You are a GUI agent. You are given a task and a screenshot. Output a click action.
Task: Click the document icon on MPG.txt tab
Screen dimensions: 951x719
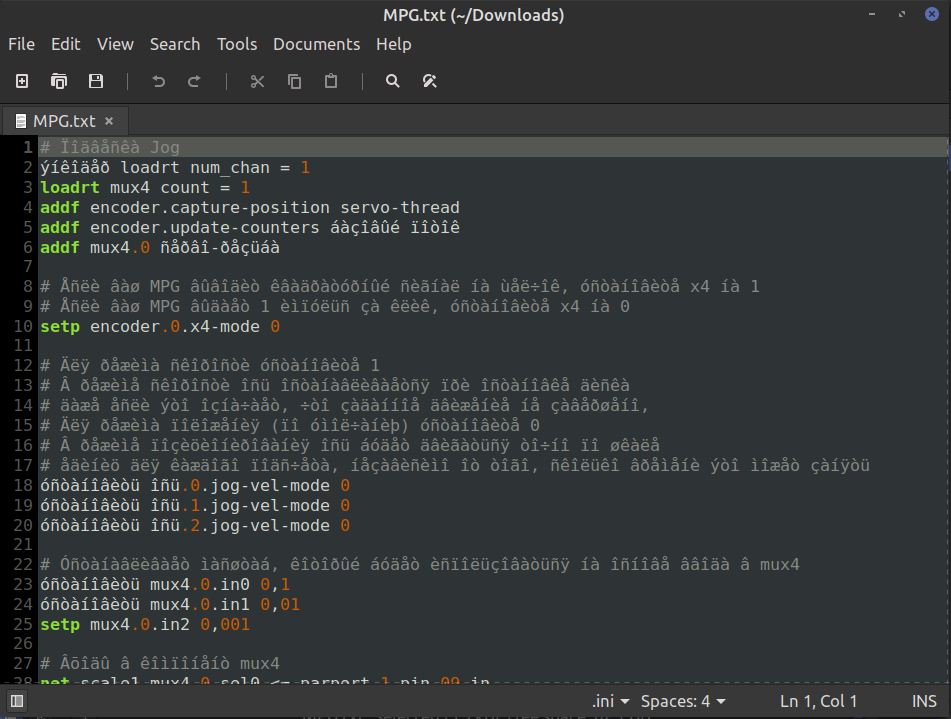pos(21,121)
